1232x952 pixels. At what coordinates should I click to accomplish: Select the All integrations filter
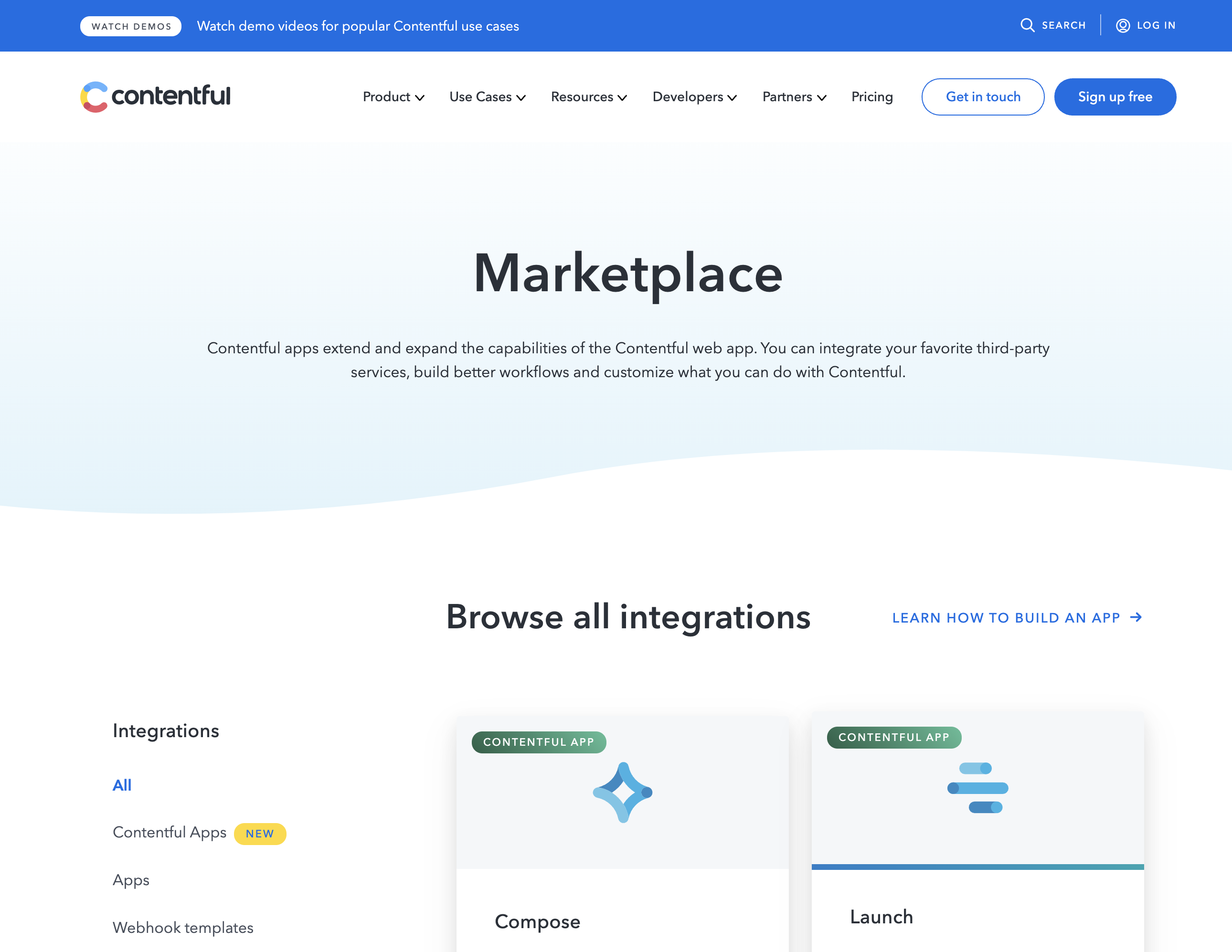pos(122,784)
